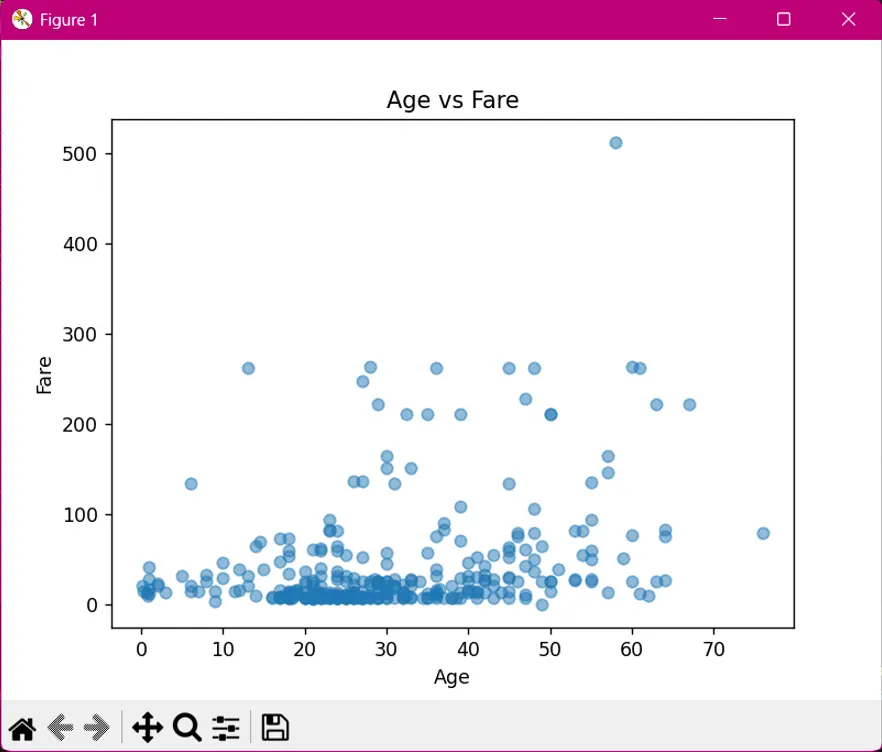
Task: Click the x-axis tick label 50
Action: (x=550, y=650)
